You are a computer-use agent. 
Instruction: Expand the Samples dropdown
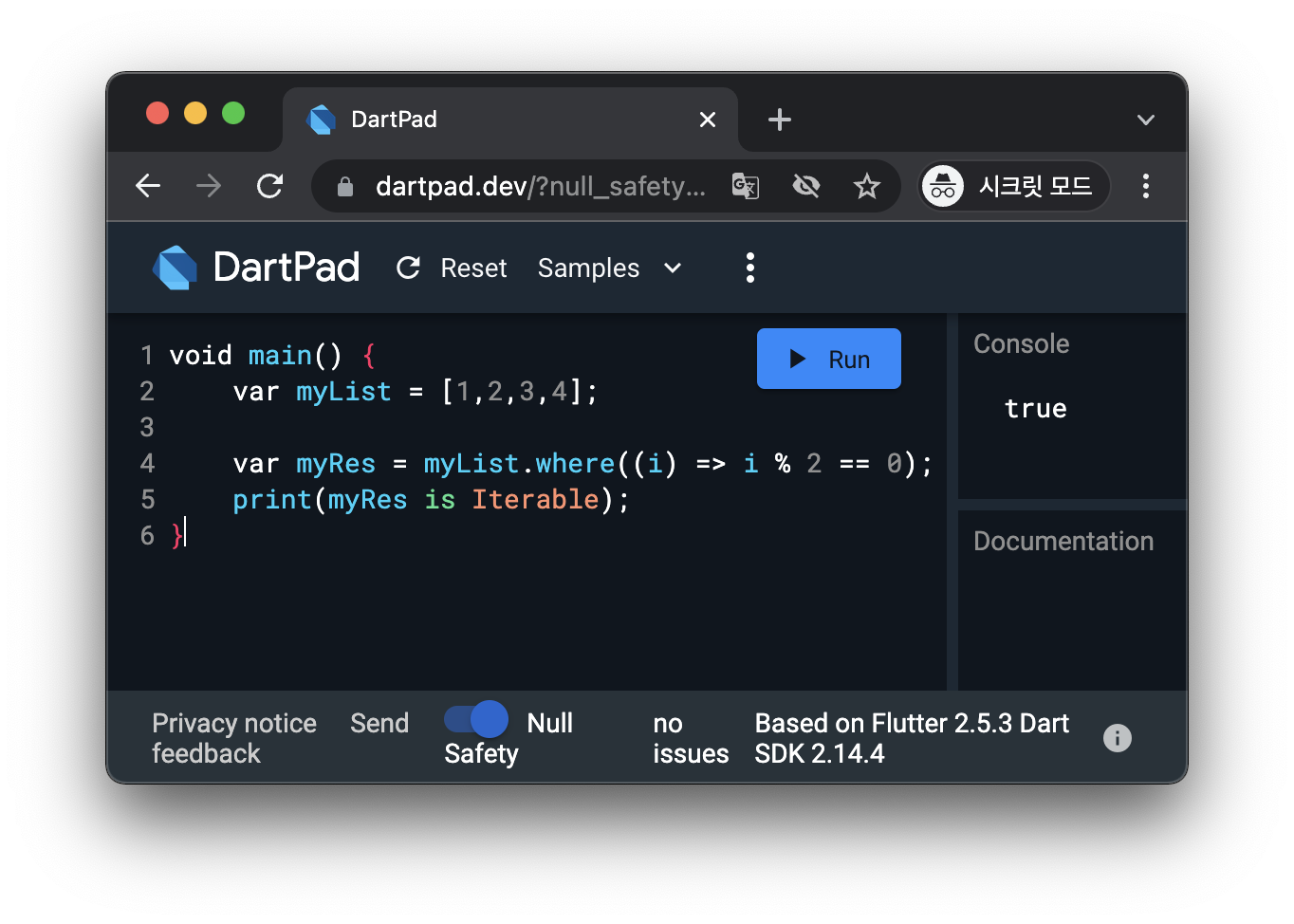coord(609,268)
